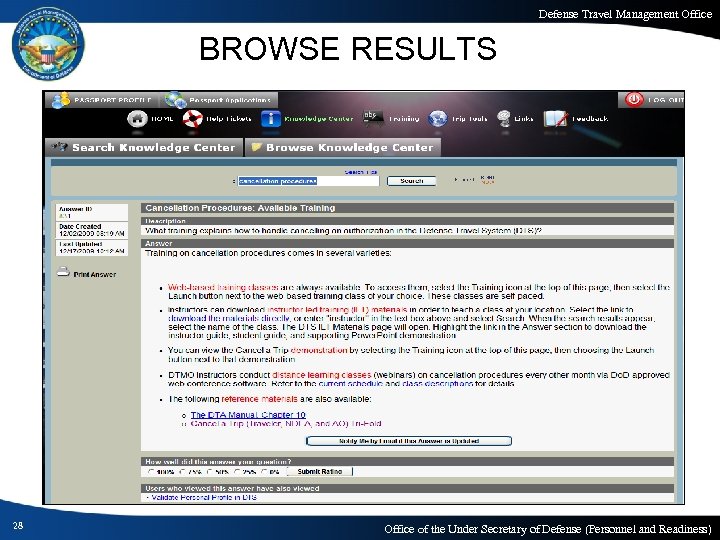Click the Trip Tools navigation label
The image size is (720, 540).
[x=469, y=119]
